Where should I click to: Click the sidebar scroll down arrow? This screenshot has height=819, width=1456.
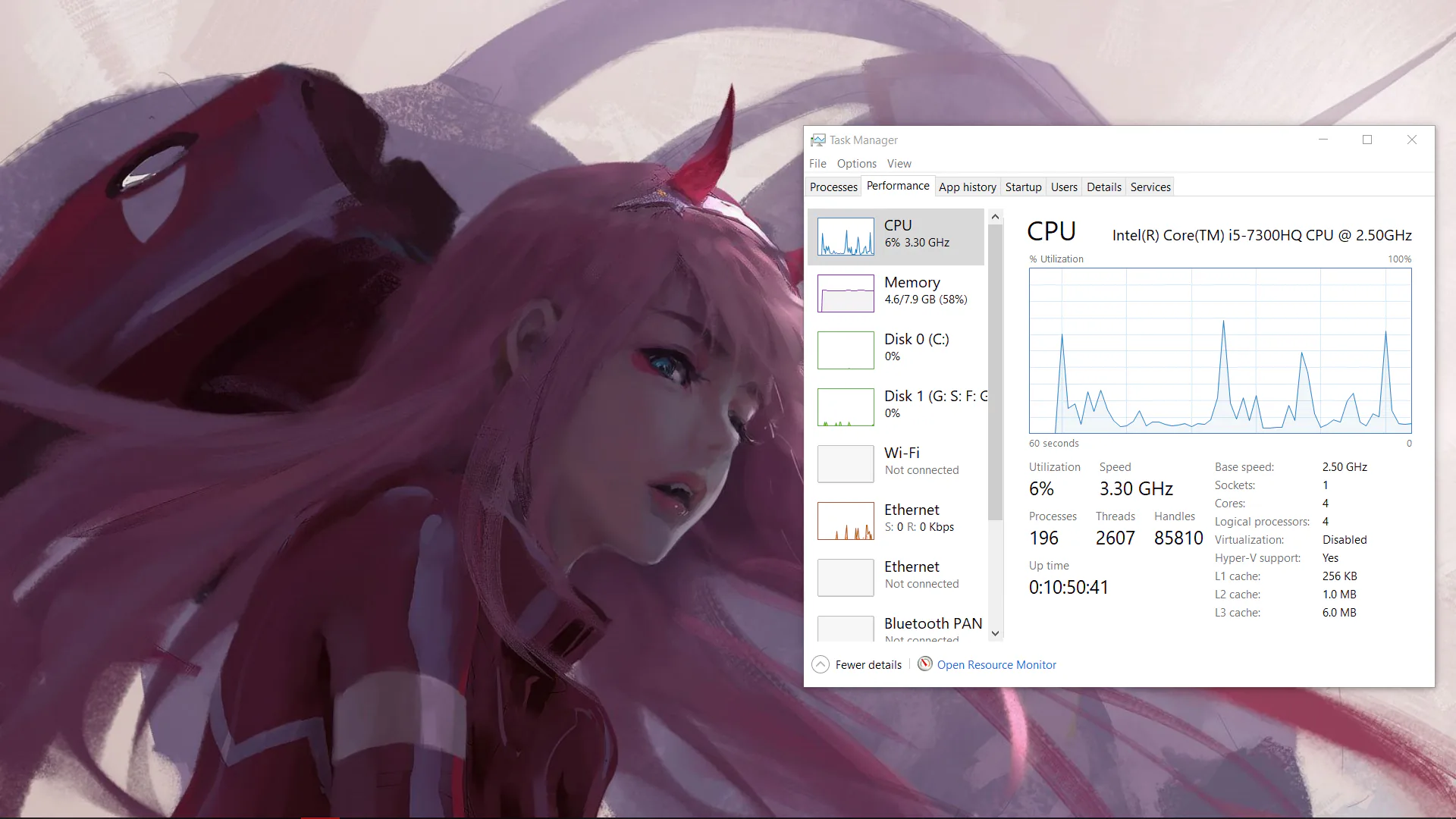(x=996, y=633)
